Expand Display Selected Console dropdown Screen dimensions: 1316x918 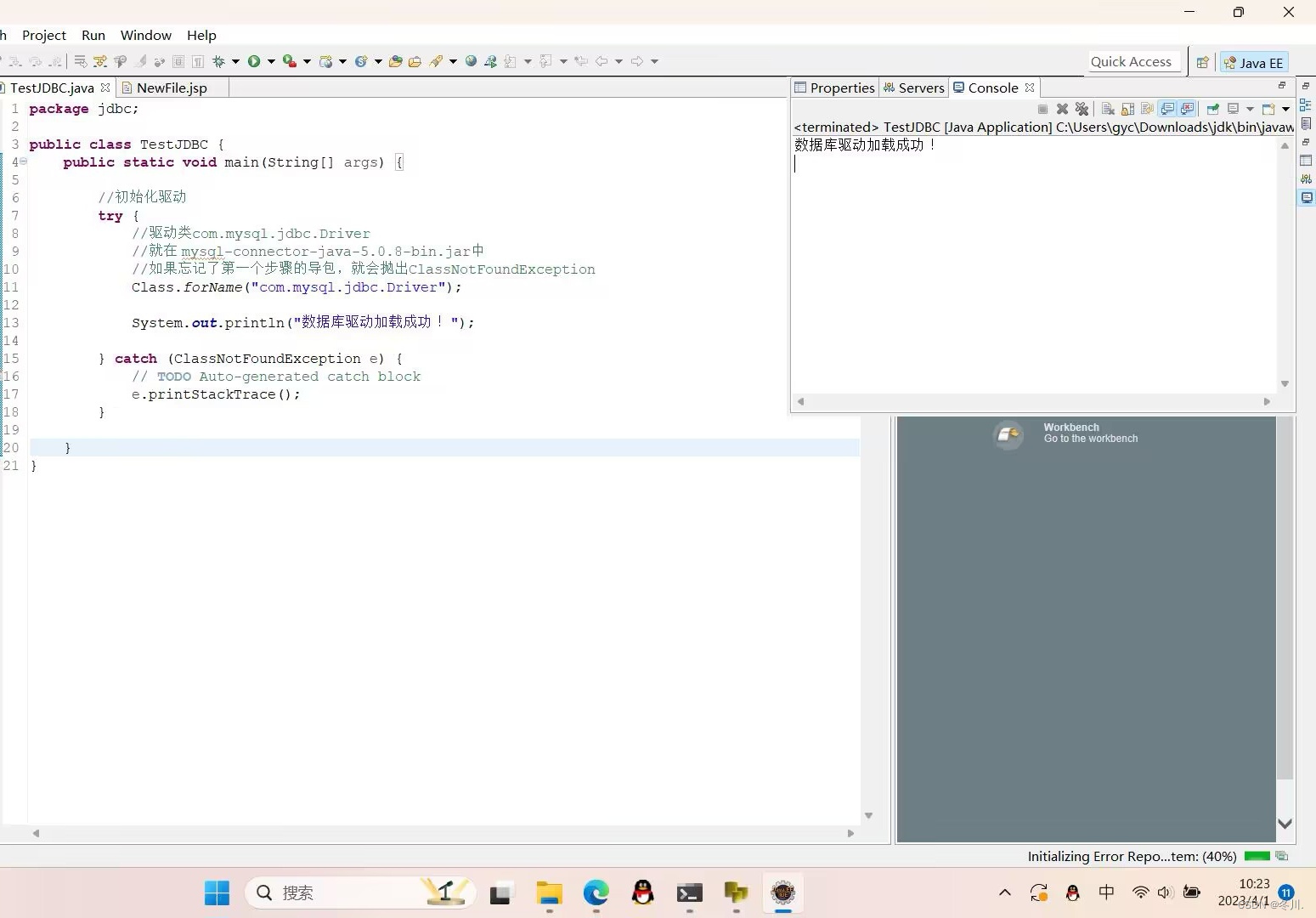tap(1250, 109)
